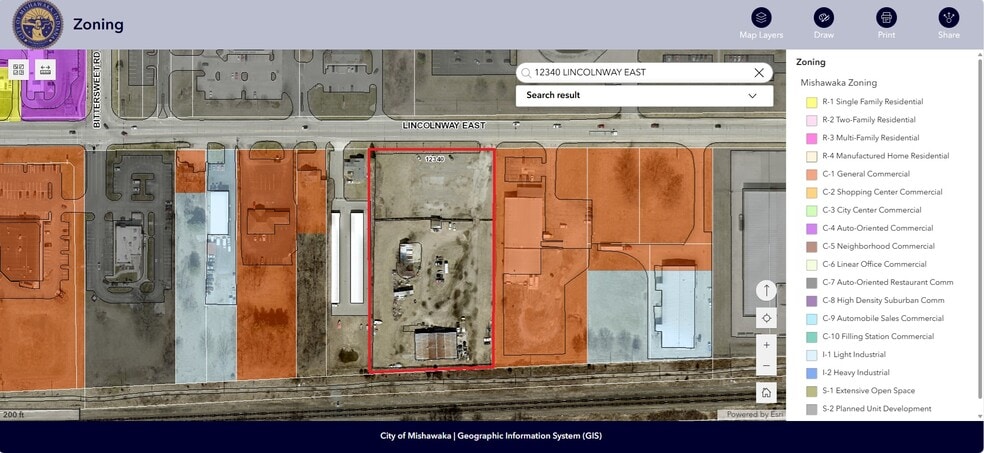
Task: Click the 12340 highlighted parcel on map
Action: point(432,260)
